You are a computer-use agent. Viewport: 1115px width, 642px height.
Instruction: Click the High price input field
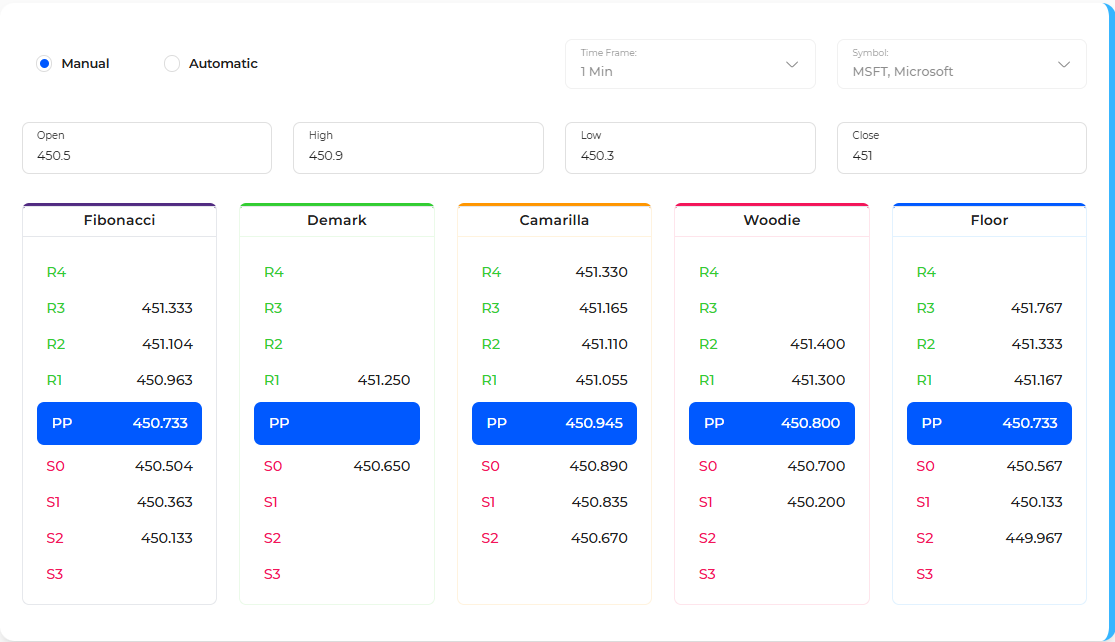tap(418, 148)
